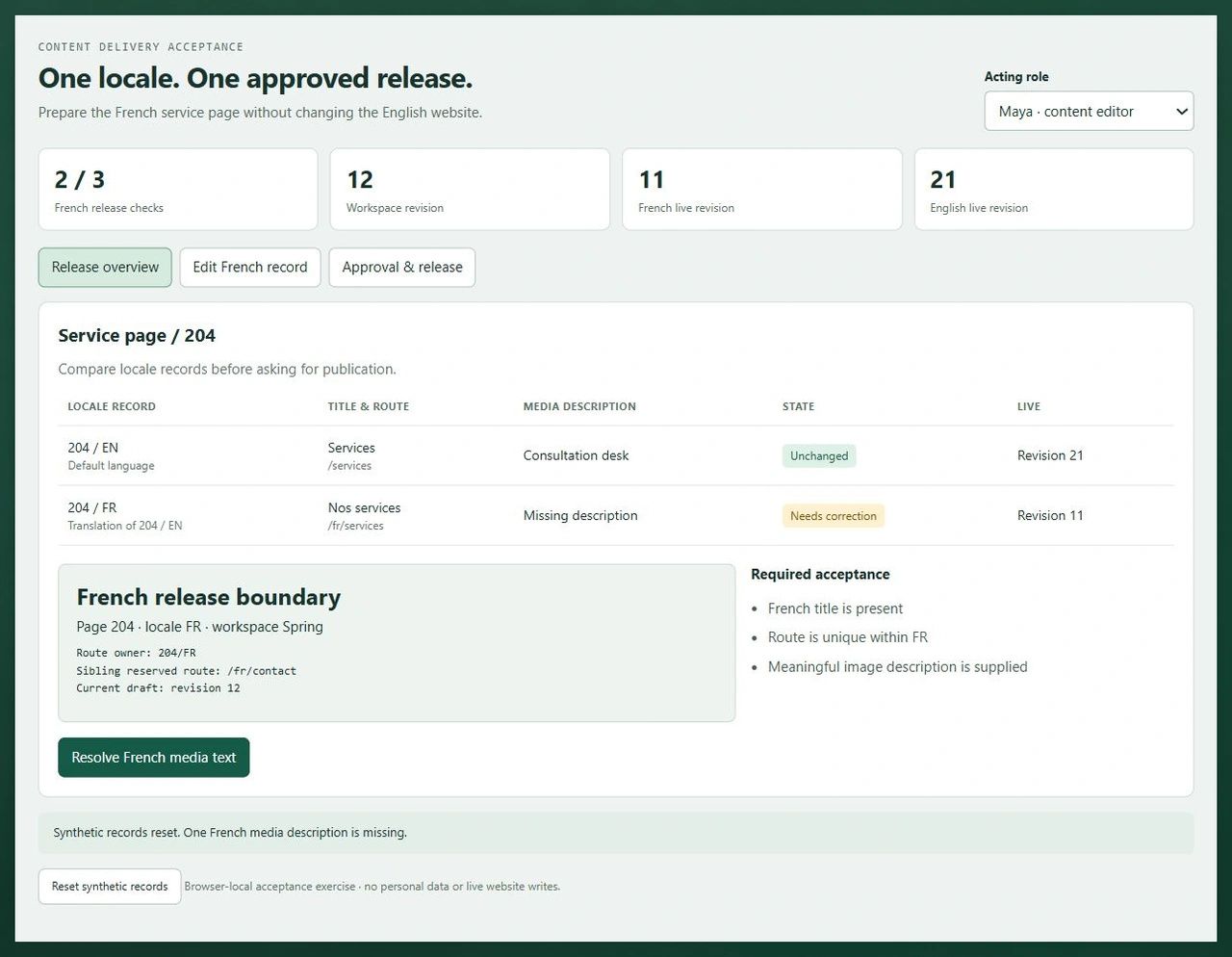Click Translation of 204 / EN subtext

[125, 526]
